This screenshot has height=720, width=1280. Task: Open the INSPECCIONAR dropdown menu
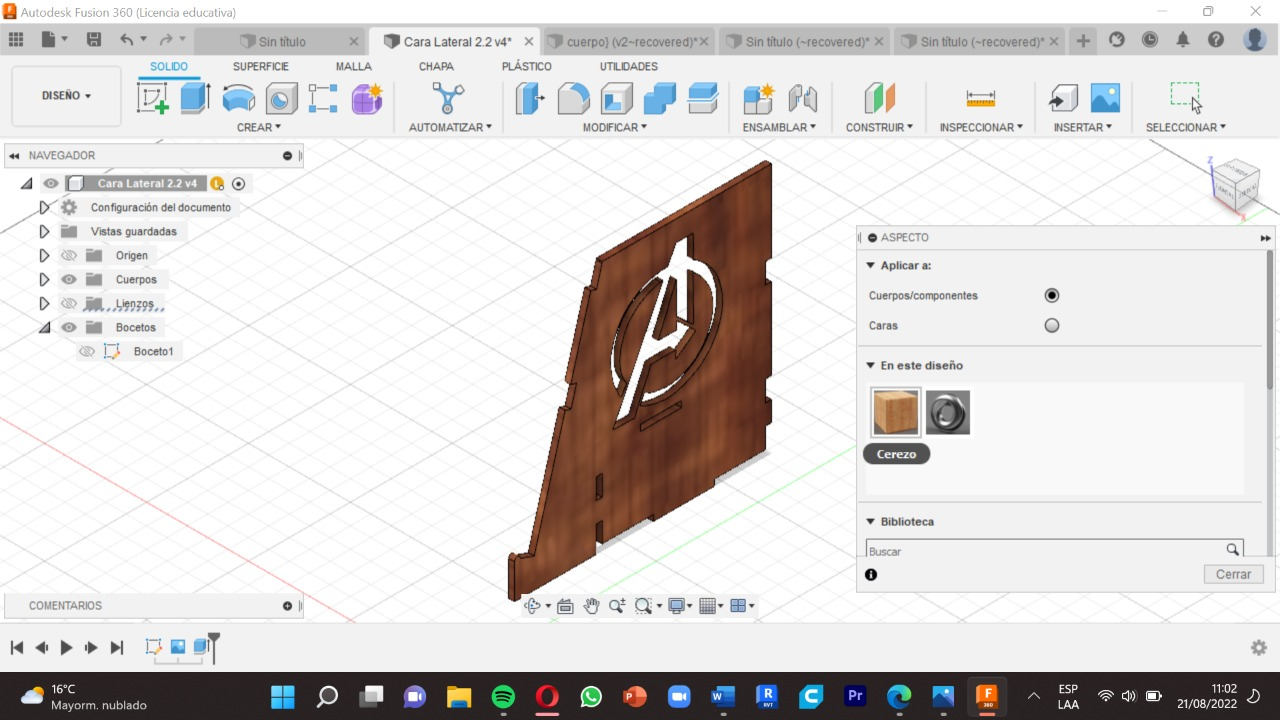pyautogui.click(x=981, y=127)
